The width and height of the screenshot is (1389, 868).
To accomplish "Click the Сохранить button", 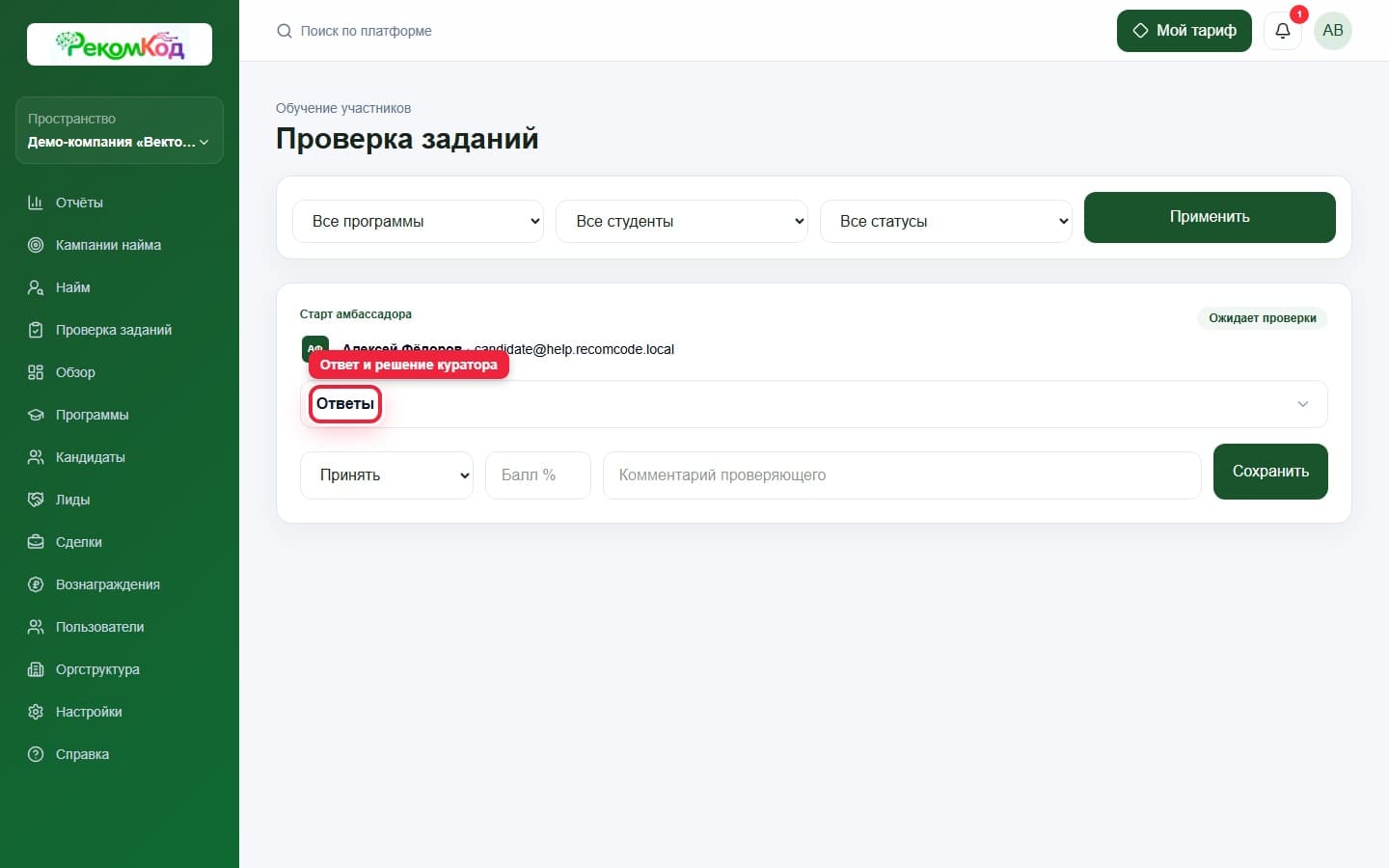I will coord(1270,472).
